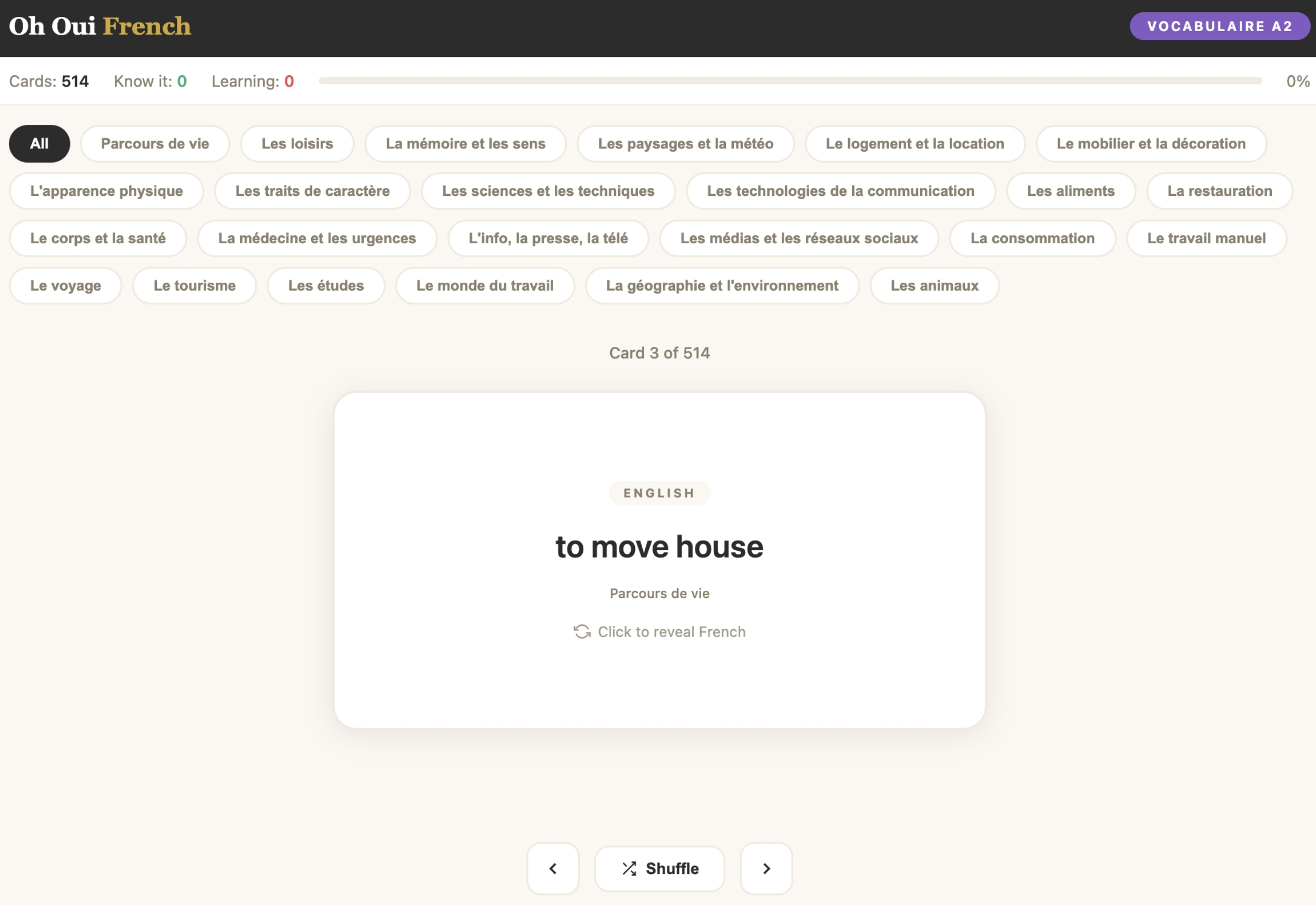The width and height of the screenshot is (1316, 905).
Task: Filter by L'info, la presse, la télé
Action: tap(547, 238)
